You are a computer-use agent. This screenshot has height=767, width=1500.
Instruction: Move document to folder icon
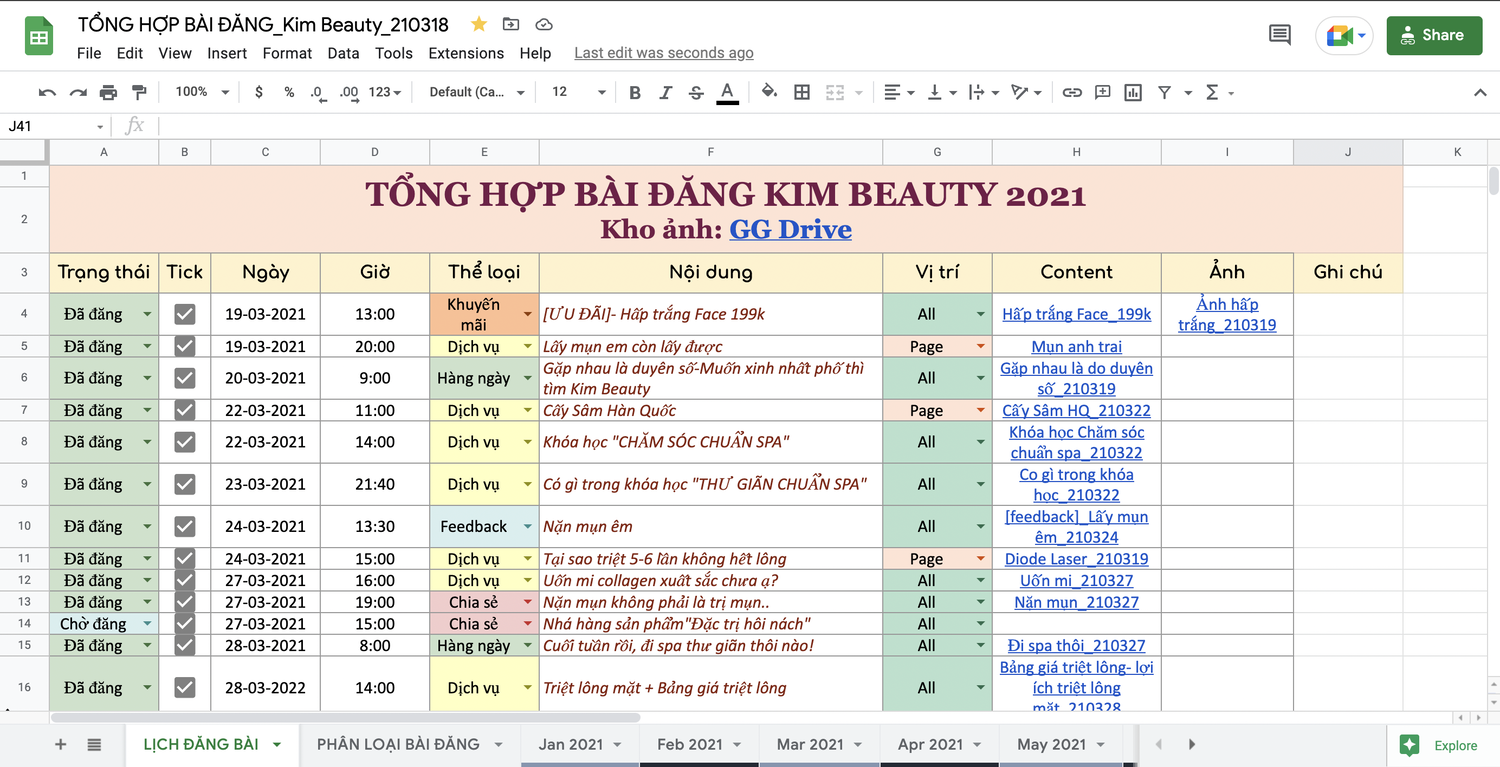[511, 24]
